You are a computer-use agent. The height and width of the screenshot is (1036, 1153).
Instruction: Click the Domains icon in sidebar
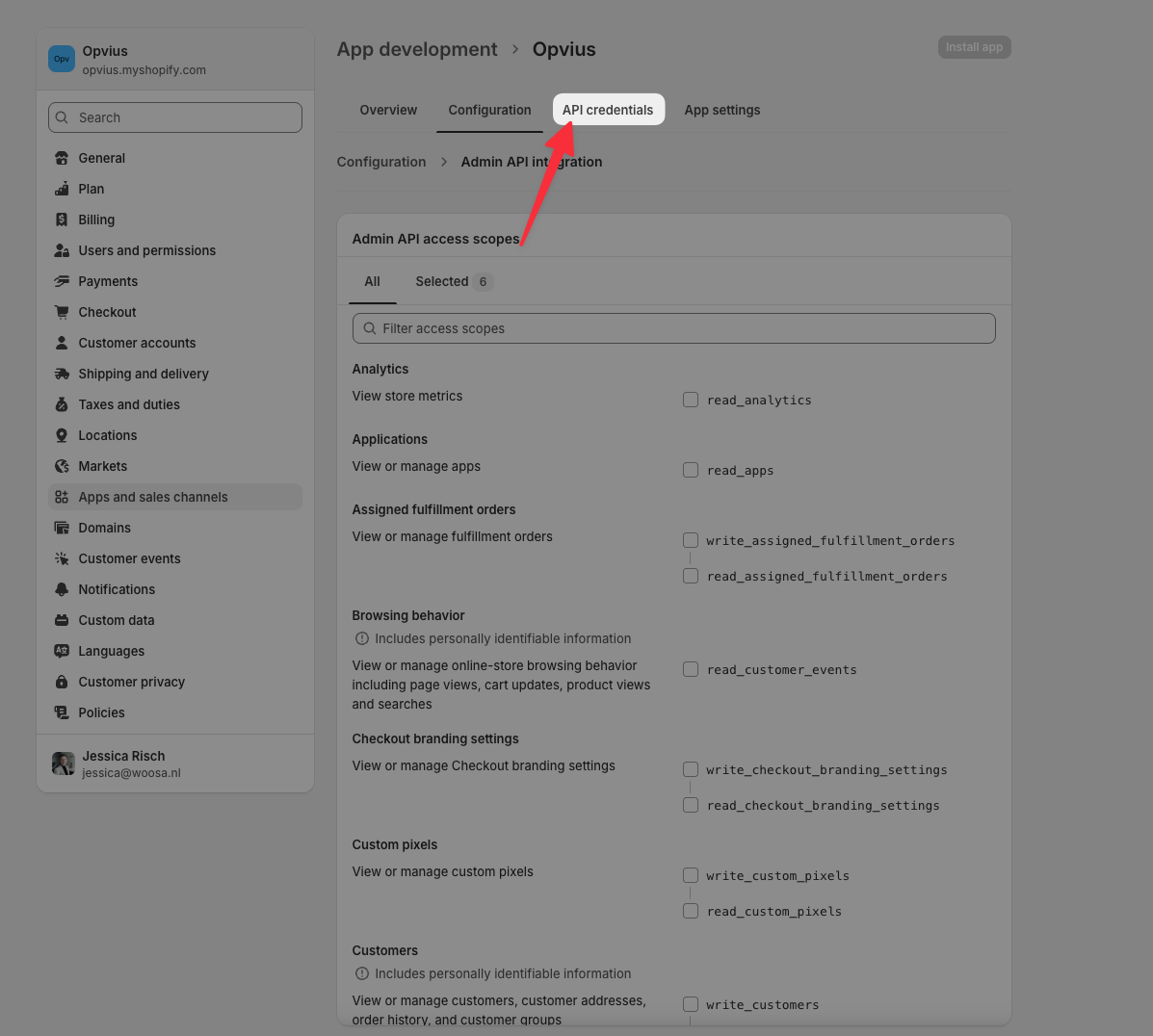coord(62,529)
